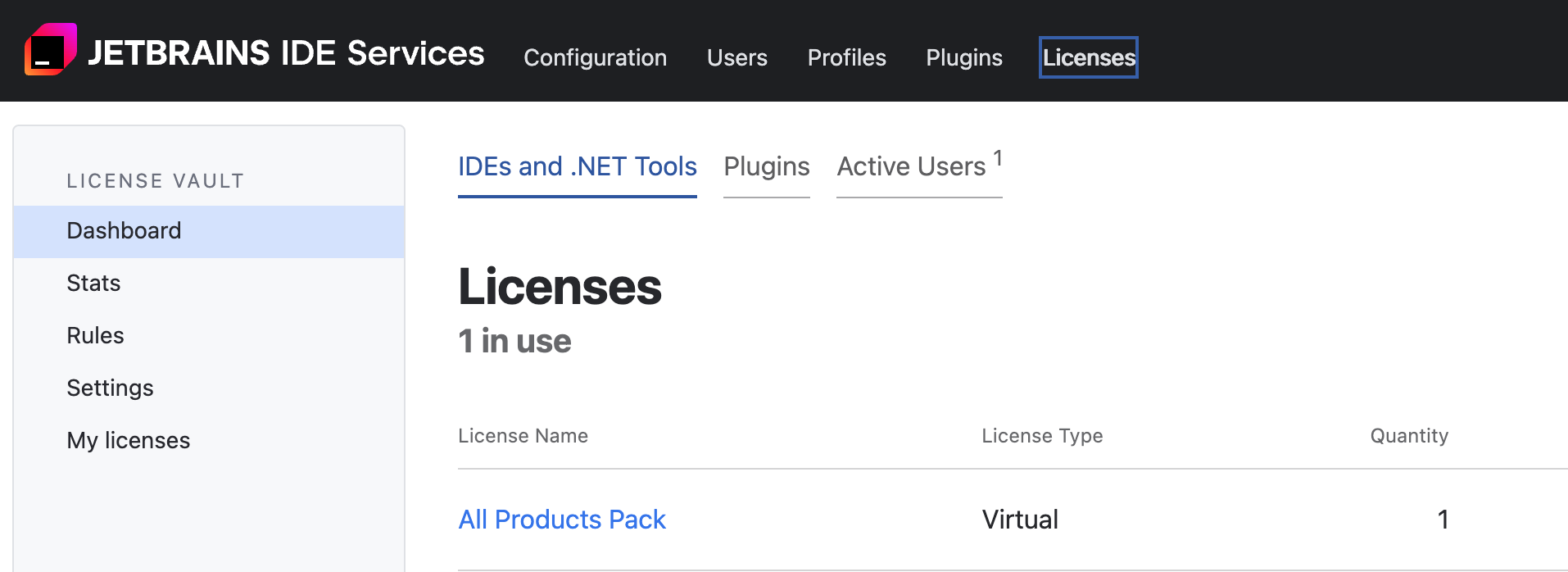Switch to the Plugins licenses tab

(x=767, y=167)
